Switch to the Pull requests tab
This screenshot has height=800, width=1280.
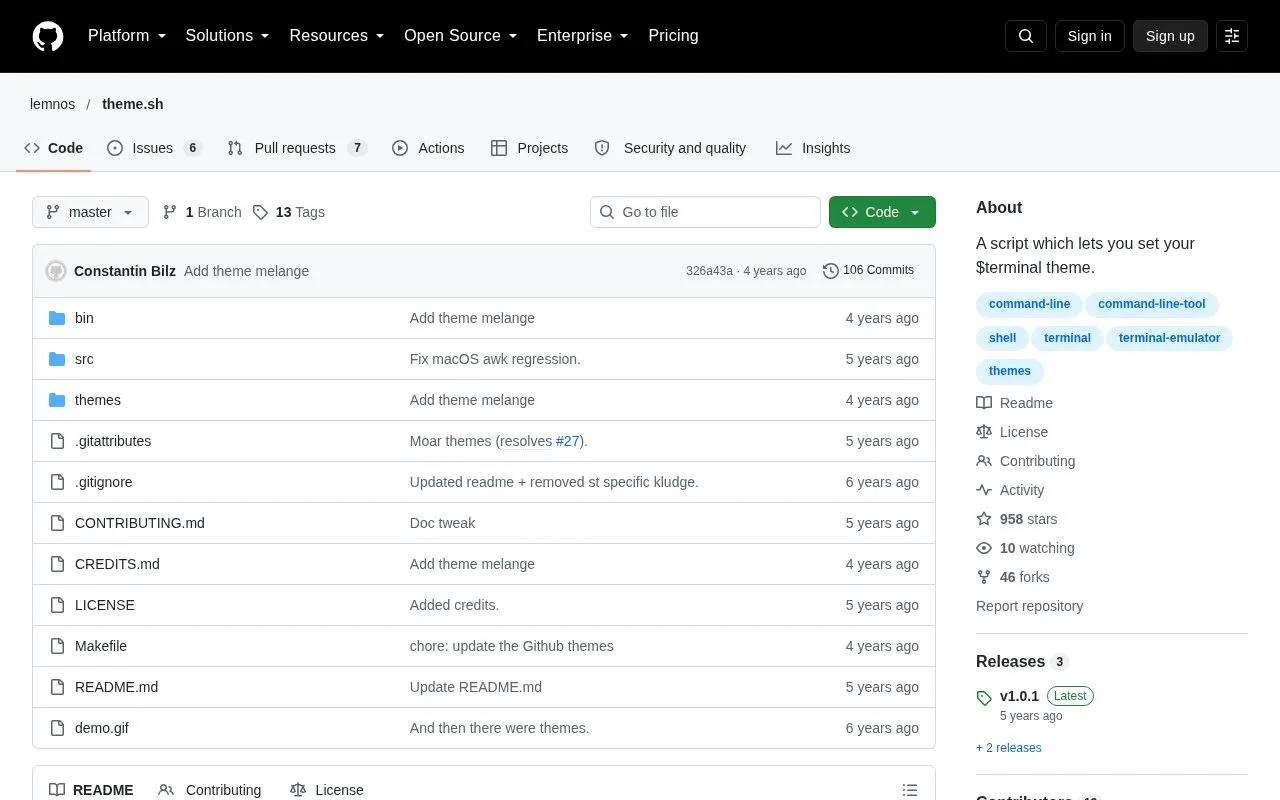(297, 148)
